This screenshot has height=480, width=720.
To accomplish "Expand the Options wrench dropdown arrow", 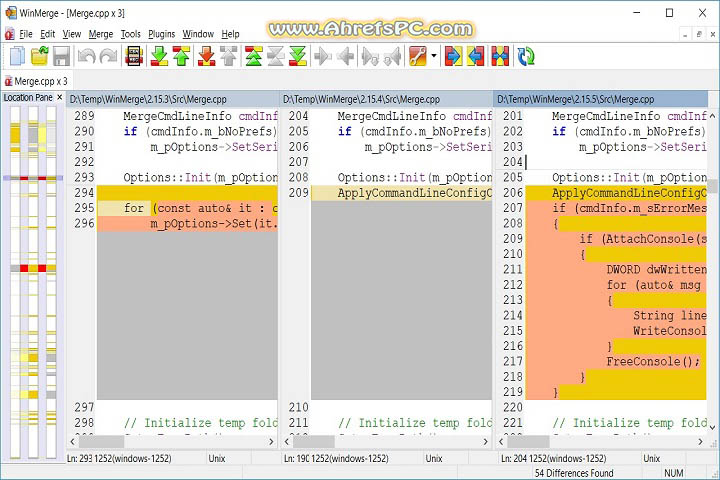I will (x=434, y=56).
